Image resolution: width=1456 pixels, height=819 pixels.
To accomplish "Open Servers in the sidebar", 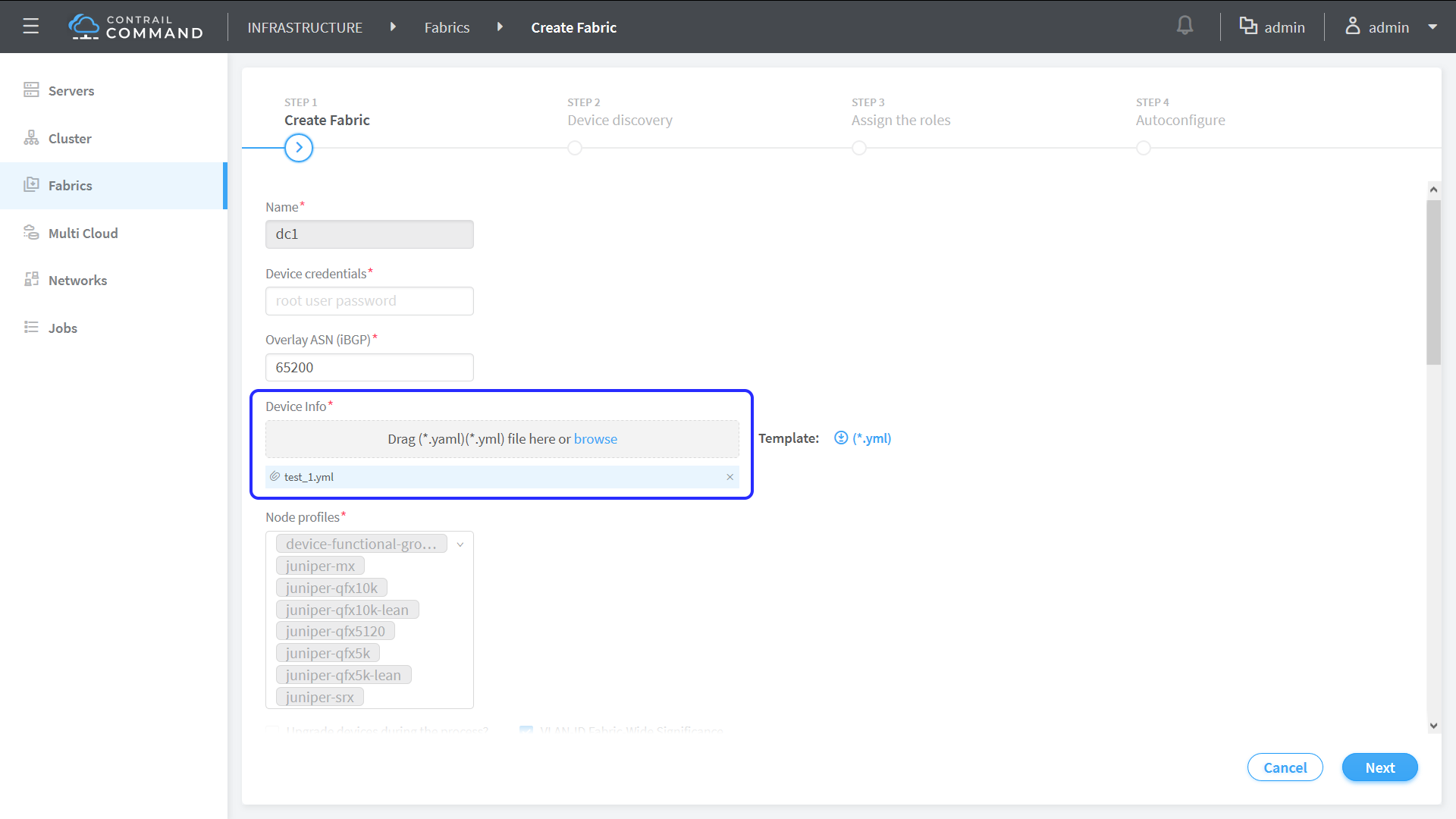I will point(71,91).
